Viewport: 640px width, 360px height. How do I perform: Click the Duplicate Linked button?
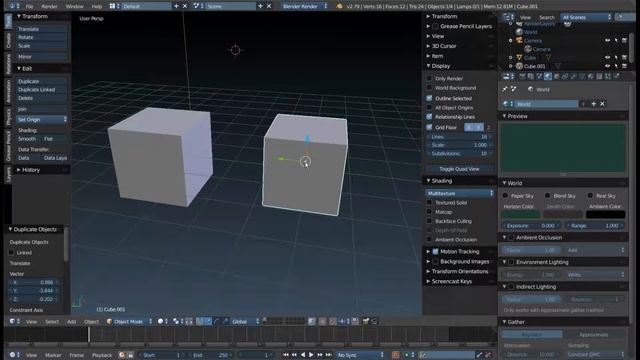click(x=42, y=89)
